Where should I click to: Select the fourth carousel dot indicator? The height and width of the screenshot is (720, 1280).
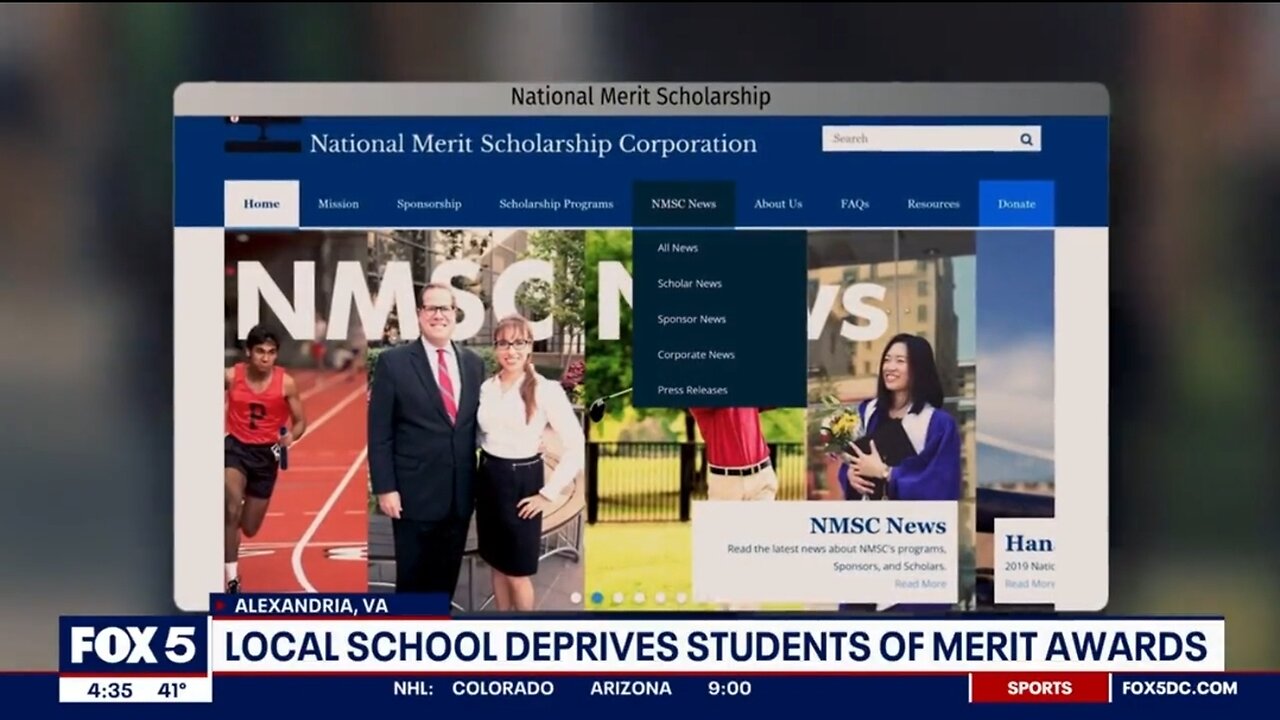click(639, 598)
